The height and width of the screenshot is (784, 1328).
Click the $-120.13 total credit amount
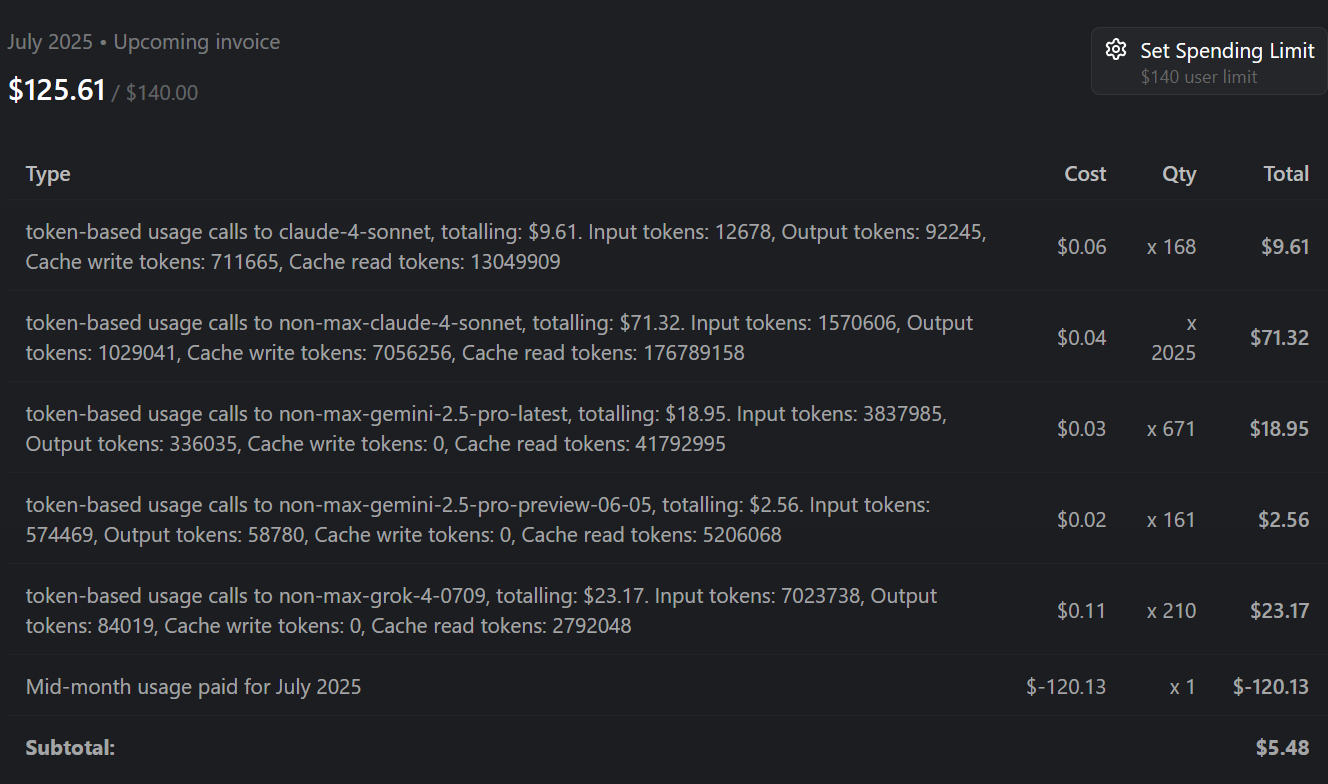[1271, 687]
